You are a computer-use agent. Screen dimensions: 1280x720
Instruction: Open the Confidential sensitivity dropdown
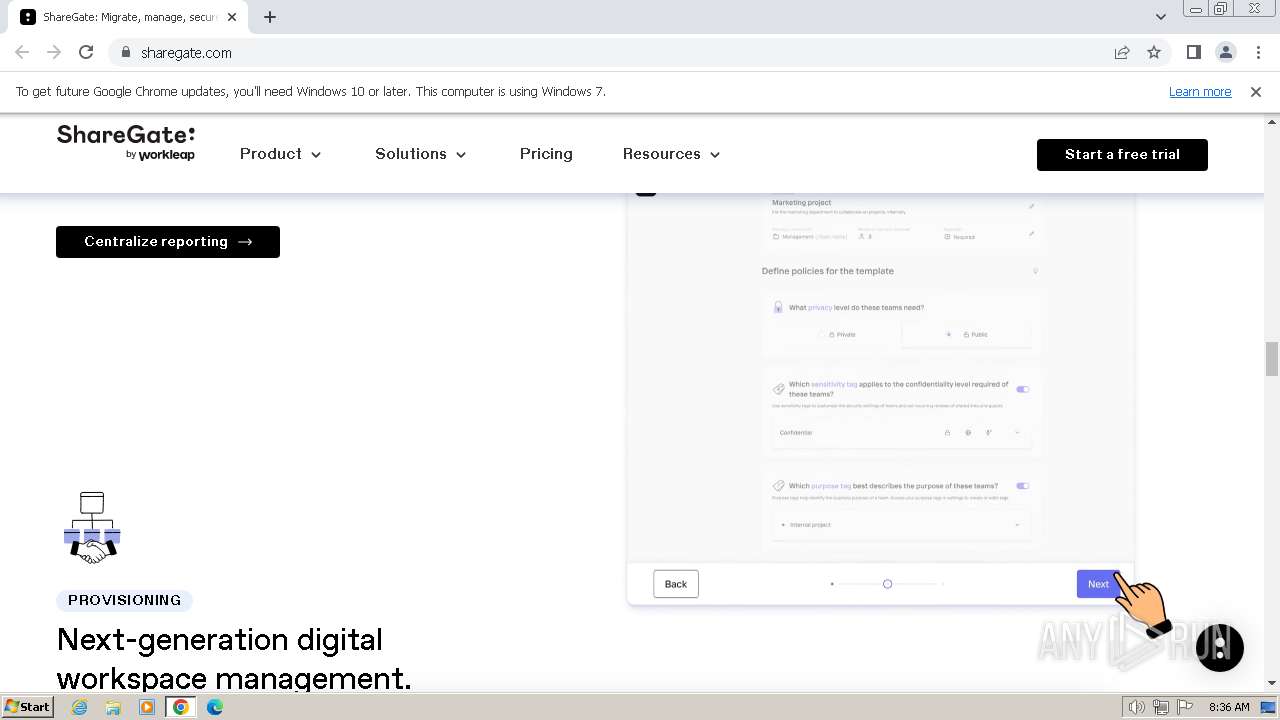coord(900,432)
